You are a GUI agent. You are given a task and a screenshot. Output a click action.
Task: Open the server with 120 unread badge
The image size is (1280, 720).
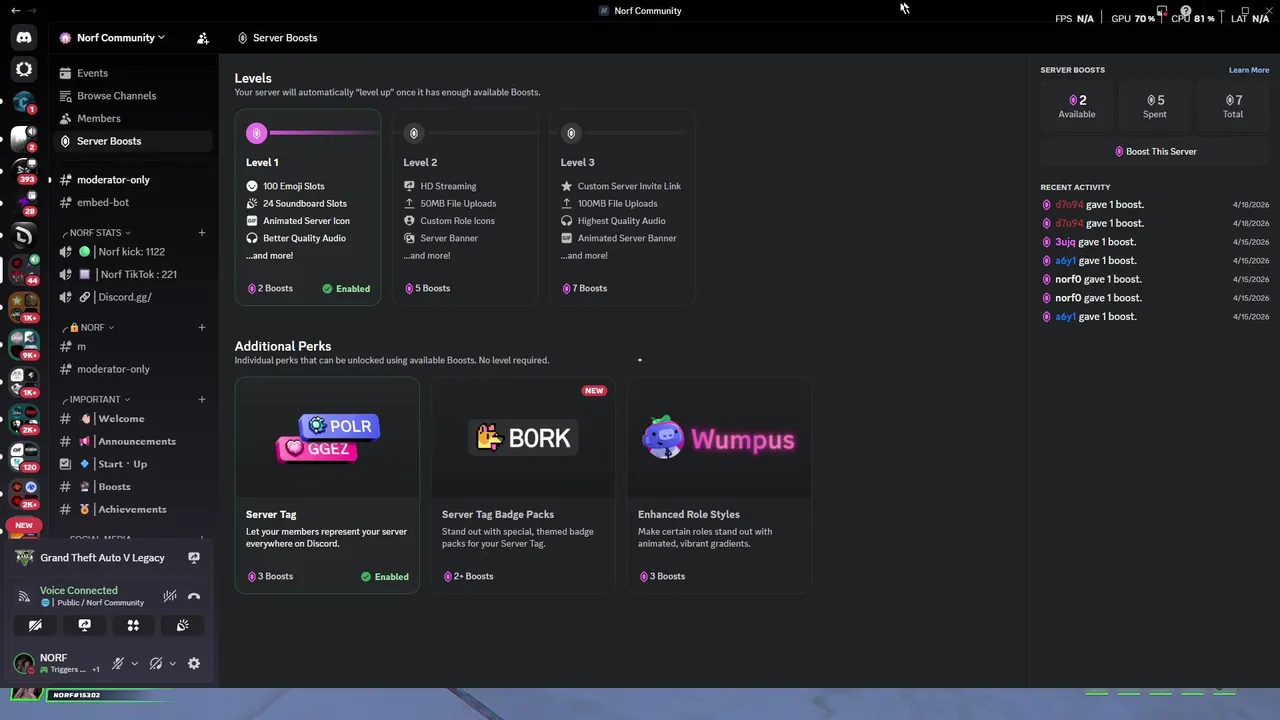click(x=24, y=457)
